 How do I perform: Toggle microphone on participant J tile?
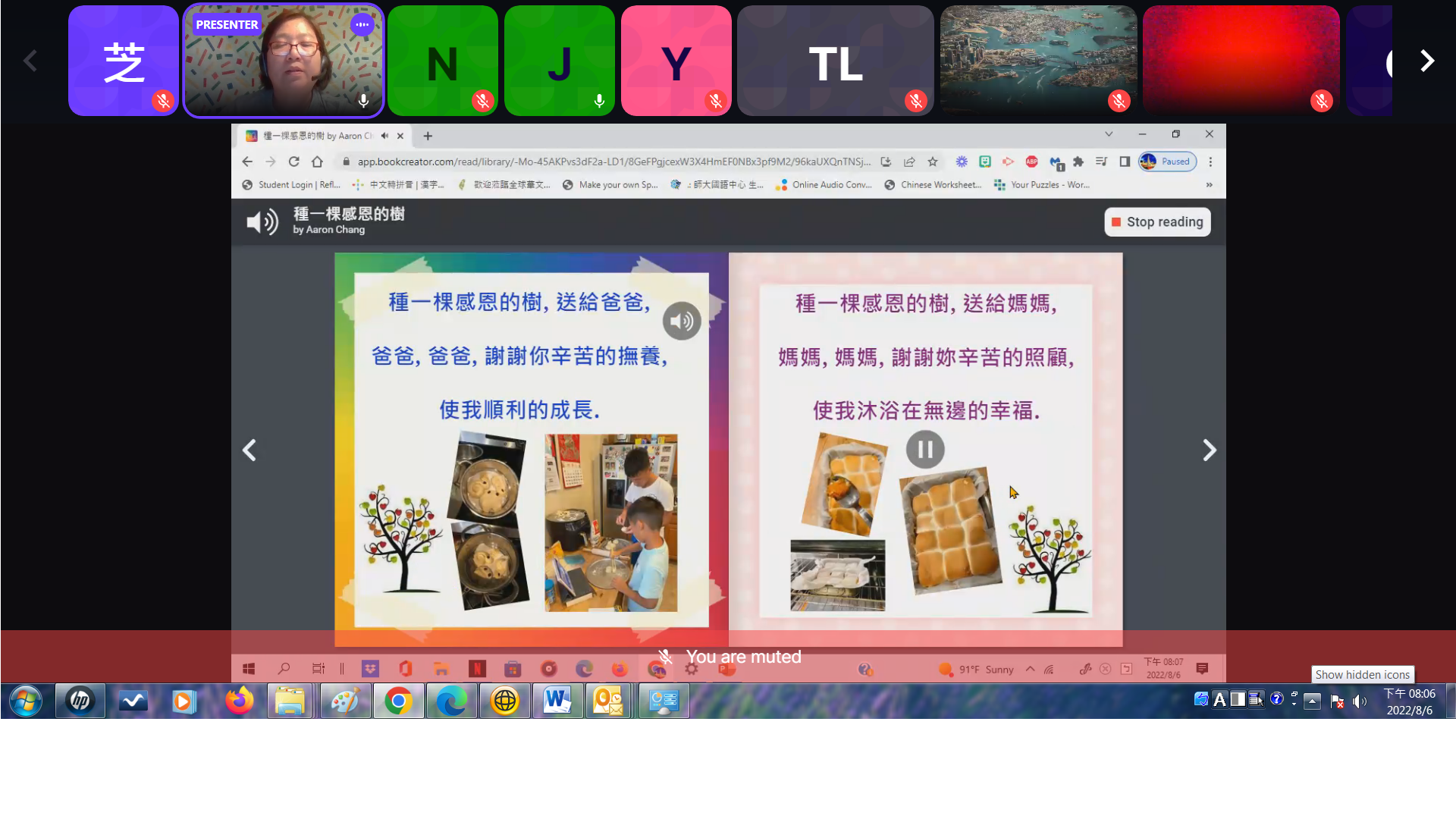tap(599, 101)
